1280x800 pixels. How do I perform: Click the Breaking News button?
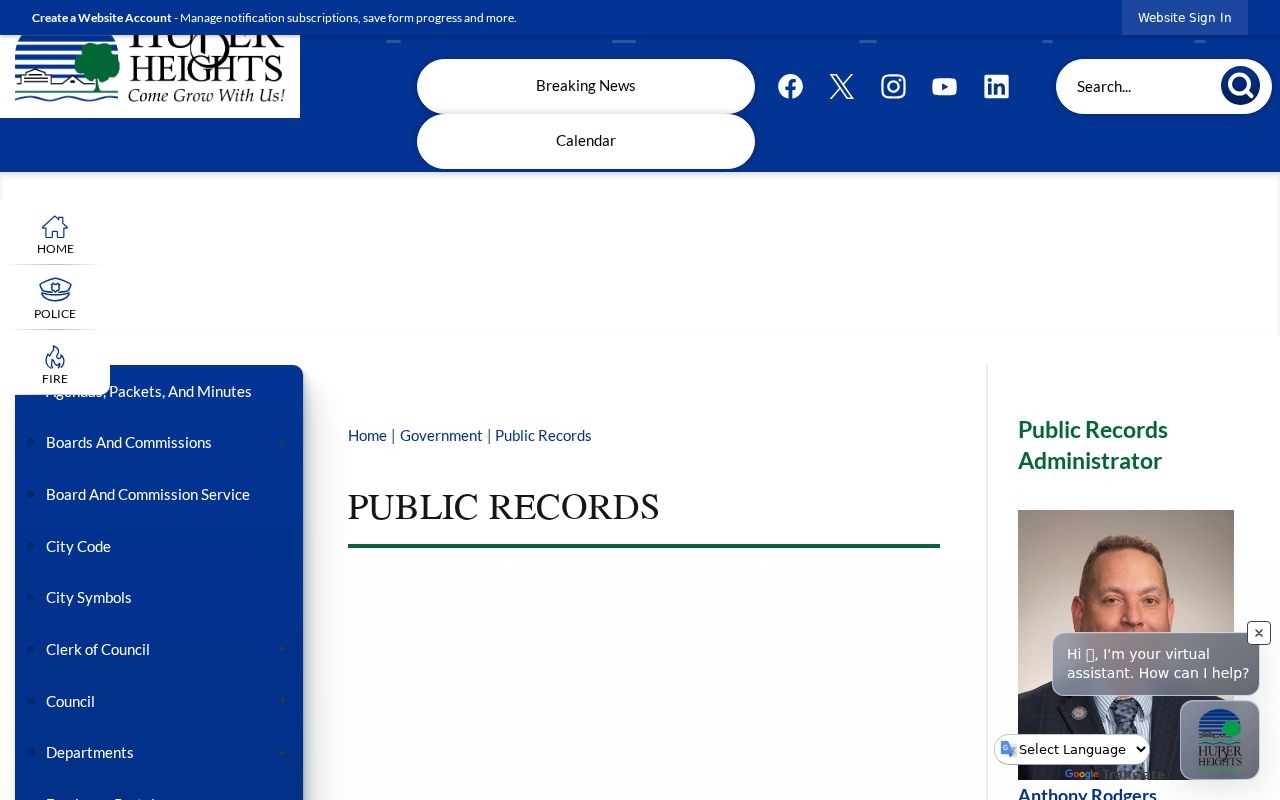[x=586, y=86]
